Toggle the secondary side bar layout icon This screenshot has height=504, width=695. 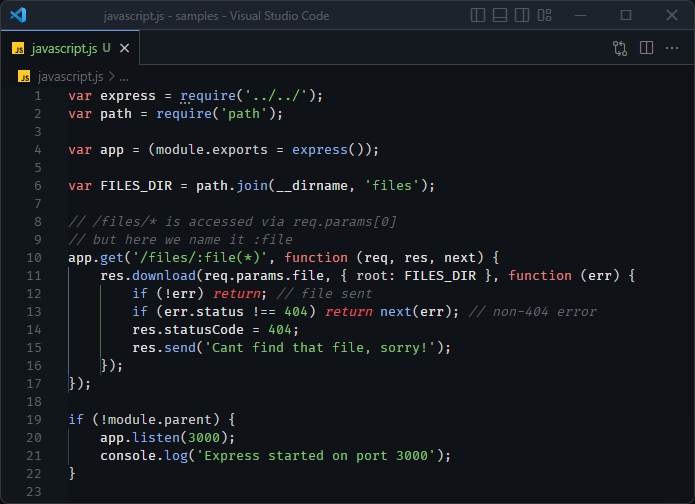(x=522, y=15)
